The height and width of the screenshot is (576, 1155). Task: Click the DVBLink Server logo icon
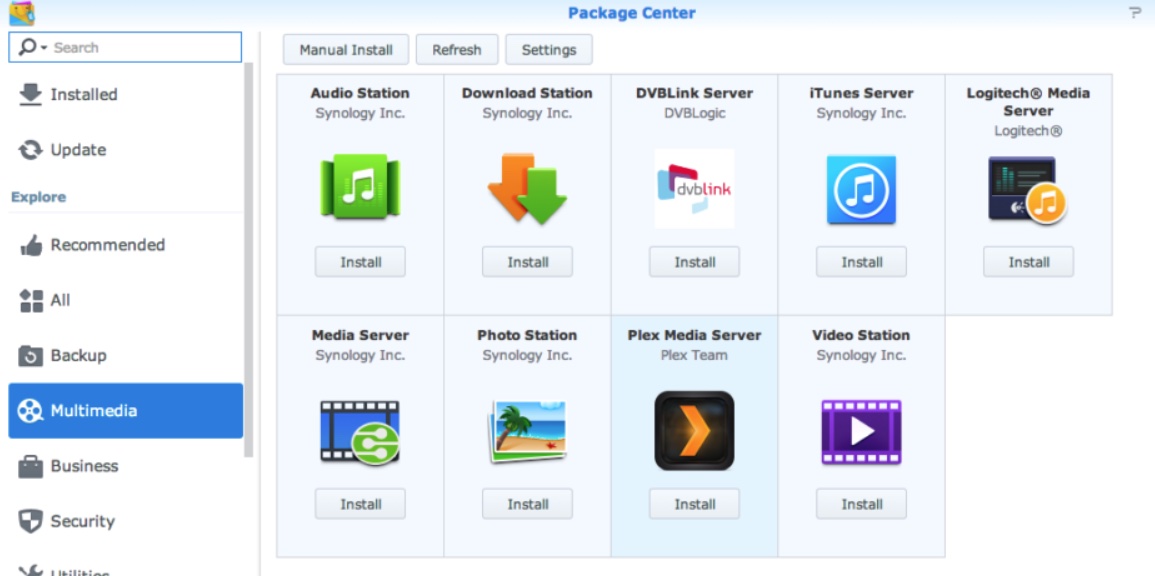(694, 189)
